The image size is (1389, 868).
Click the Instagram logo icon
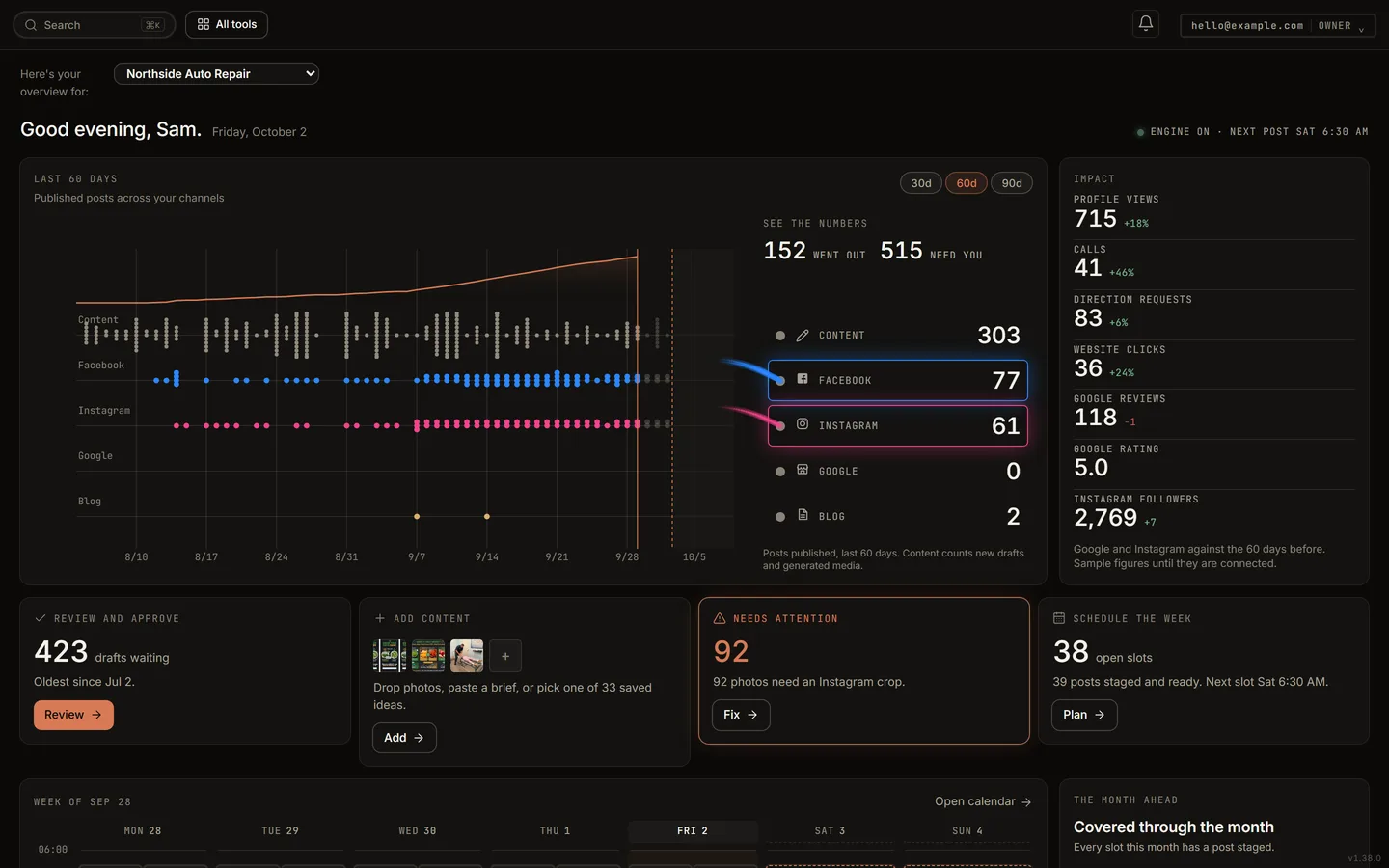pos(803,424)
